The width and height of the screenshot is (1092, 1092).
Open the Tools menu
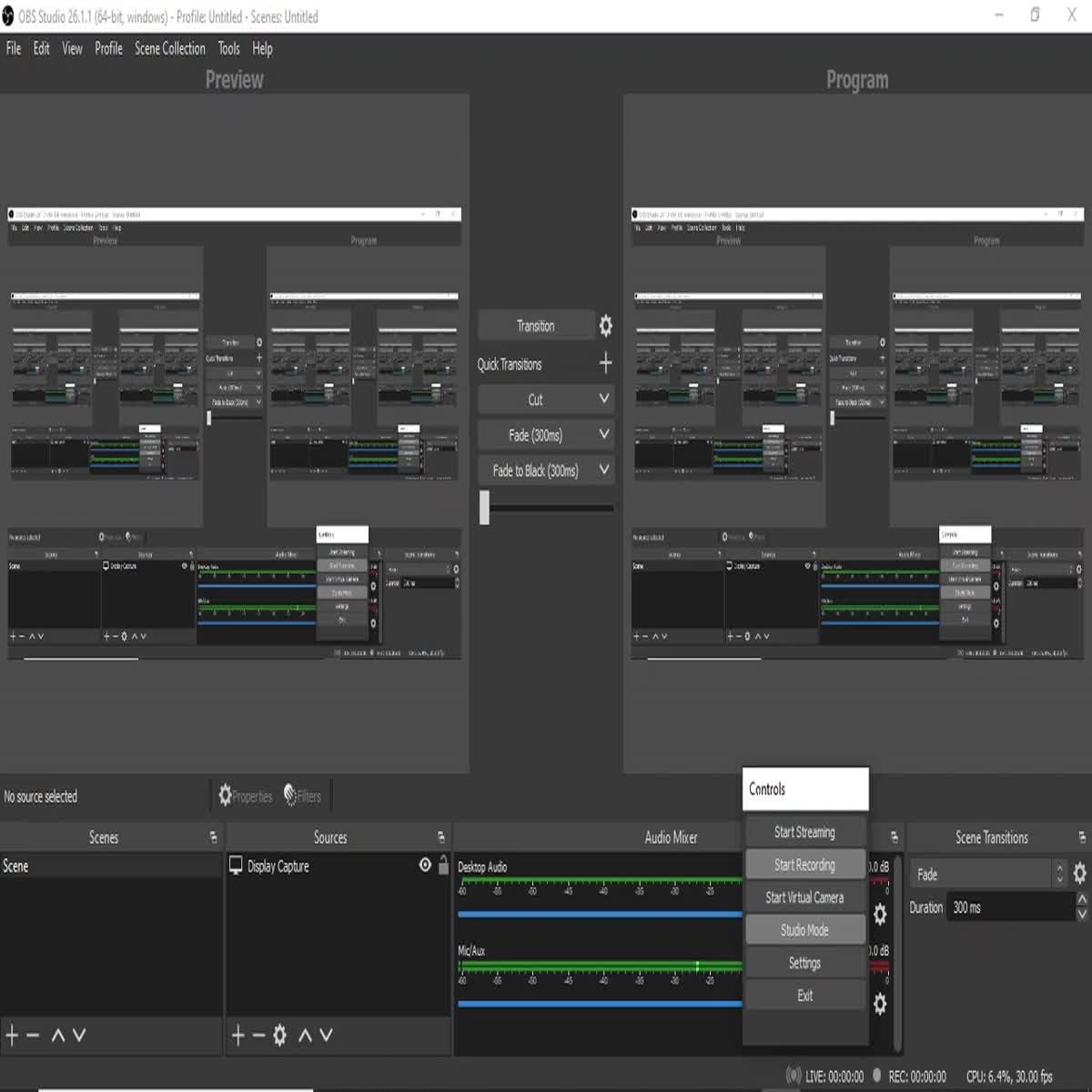(228, 49)
